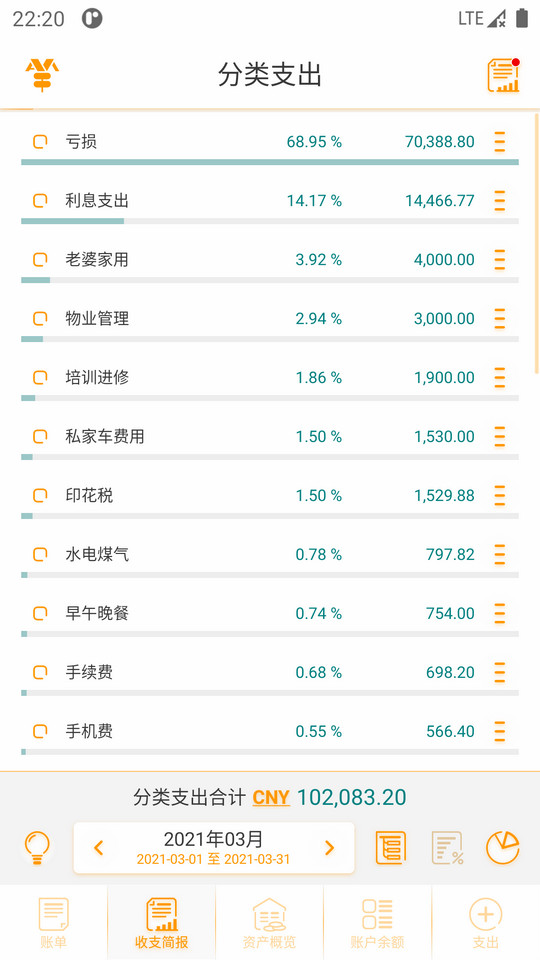Tap the orange list view icon beside date selector
540x960 pixels.
[391, 848]
